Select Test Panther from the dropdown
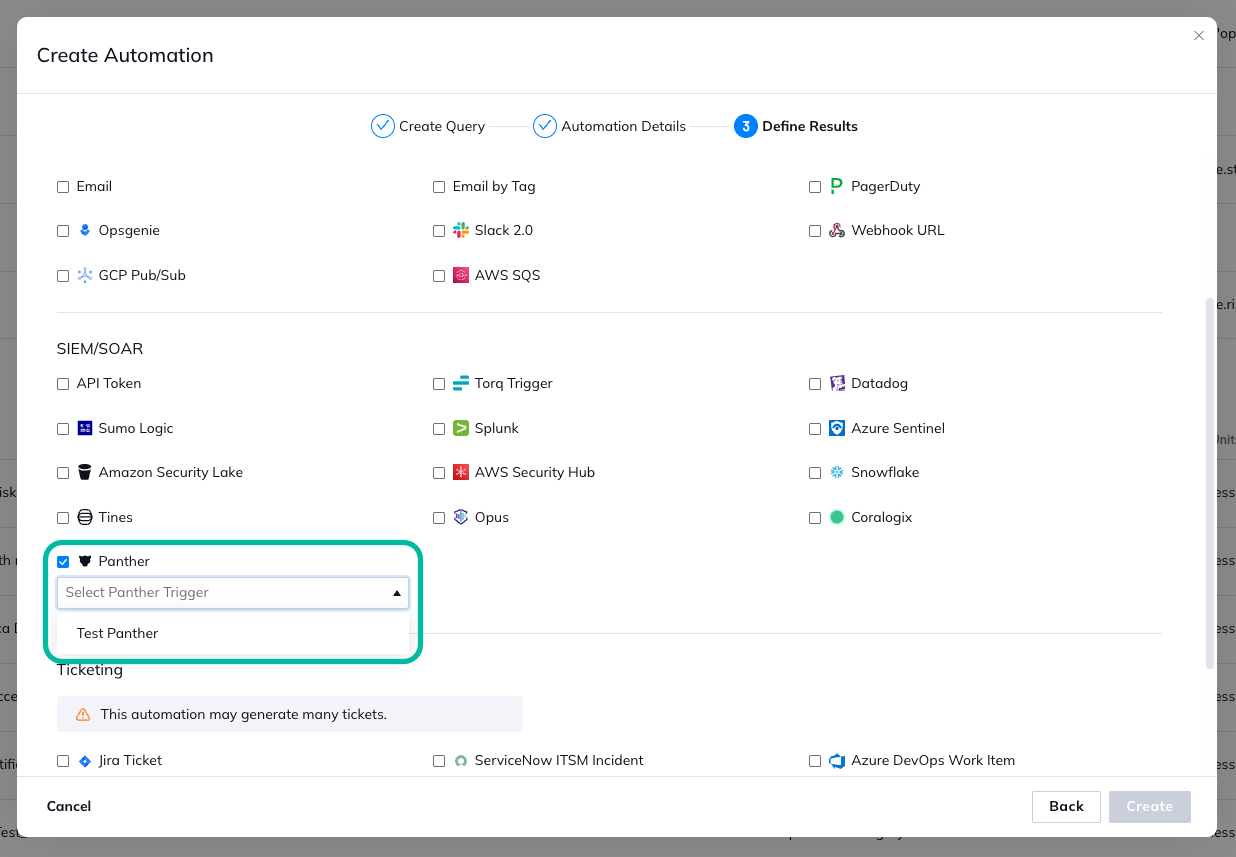 click(x=117, y=633)
